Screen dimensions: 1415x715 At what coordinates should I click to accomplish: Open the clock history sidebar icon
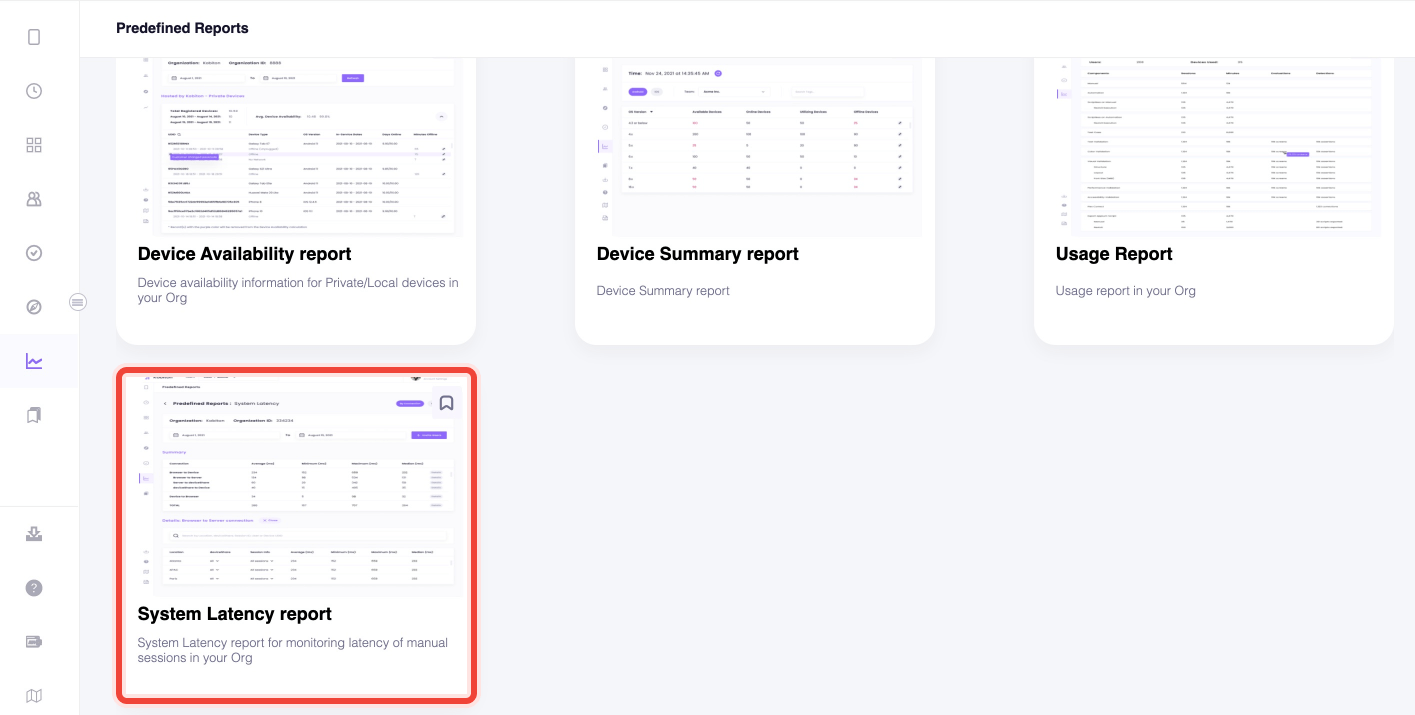point(34,91)
